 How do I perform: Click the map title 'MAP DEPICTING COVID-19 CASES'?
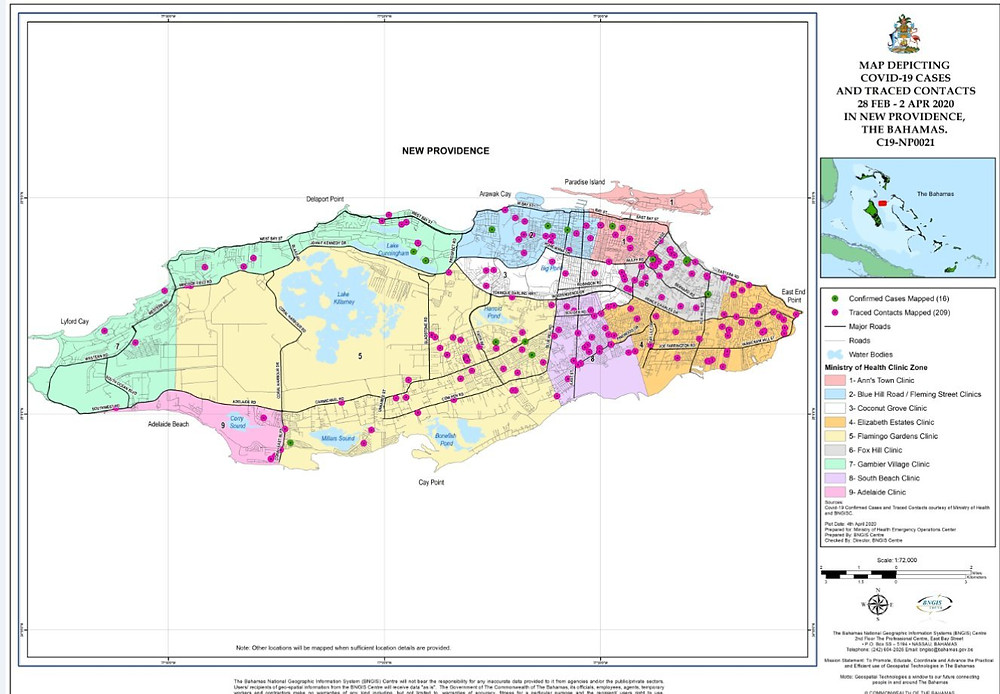coord(905,71)
